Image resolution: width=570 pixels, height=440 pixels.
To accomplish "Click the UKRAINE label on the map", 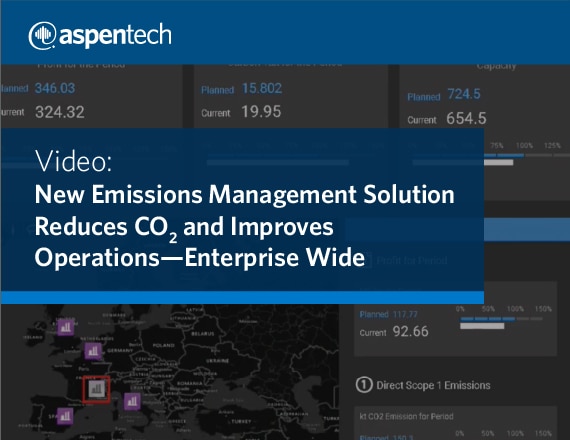I will [217, 361].
